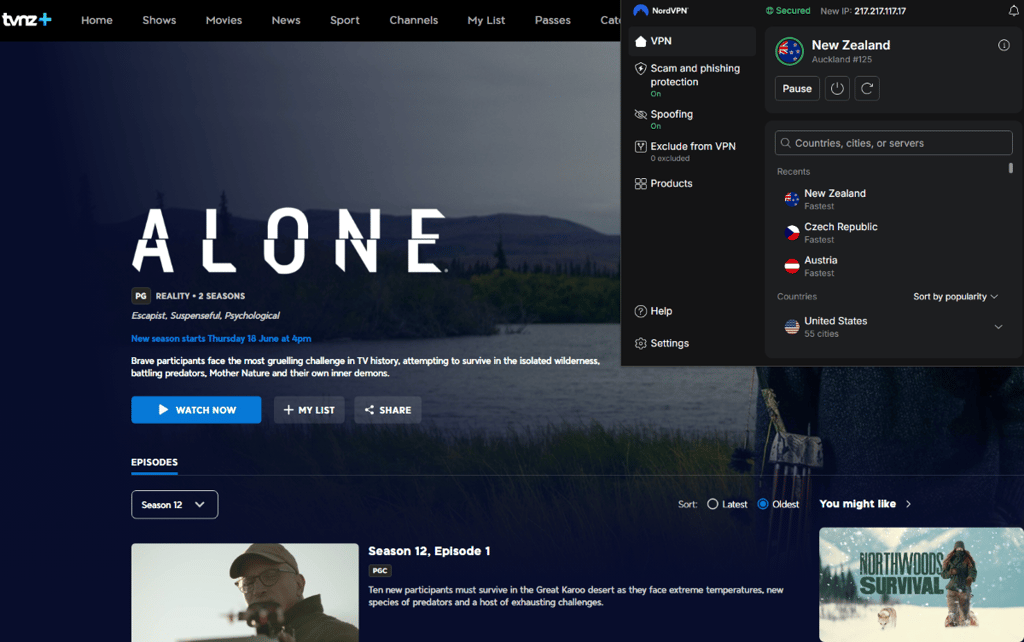Screen dimensions: 1024x642
Task: Go to News in TVNZ+ navigation
Action: coord(286,20)
